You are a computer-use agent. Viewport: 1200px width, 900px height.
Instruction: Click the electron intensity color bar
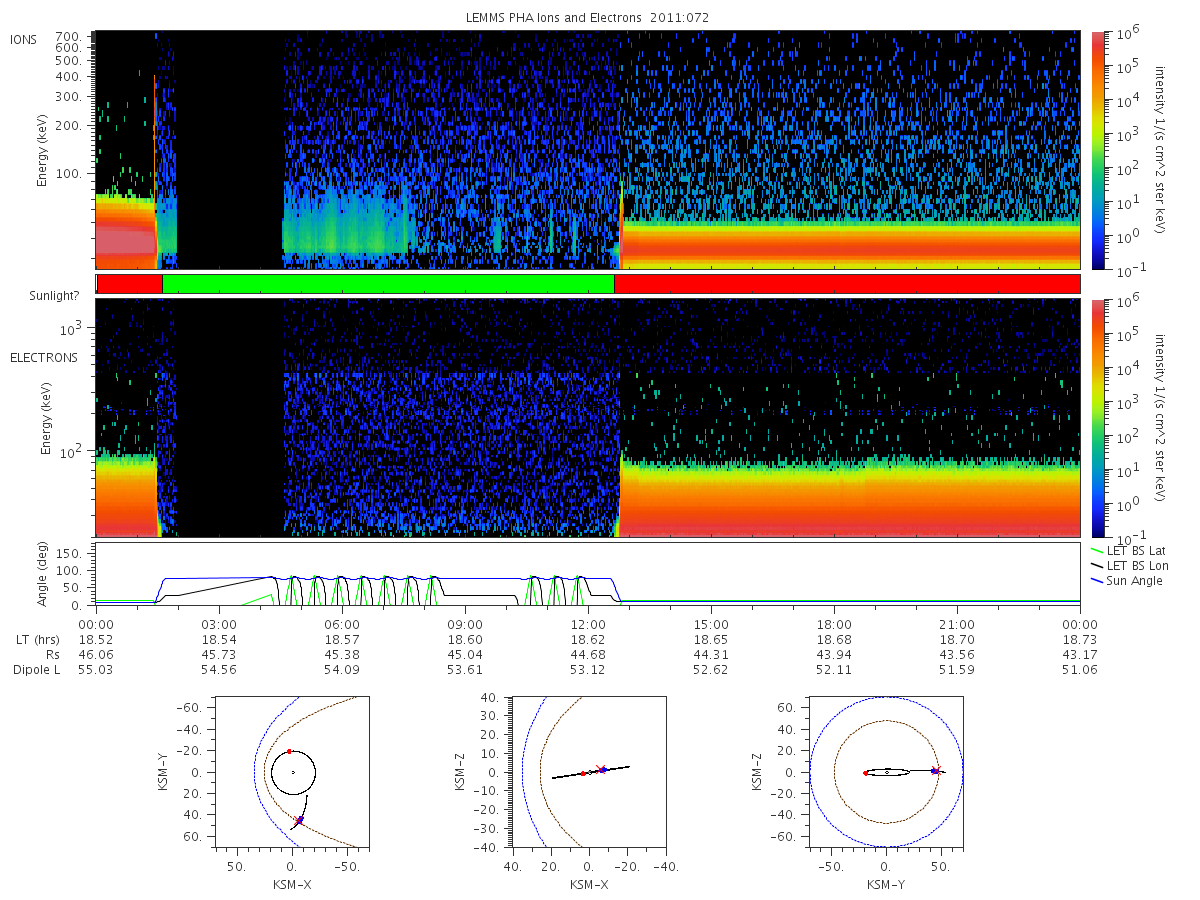(x=1099, y=417)
